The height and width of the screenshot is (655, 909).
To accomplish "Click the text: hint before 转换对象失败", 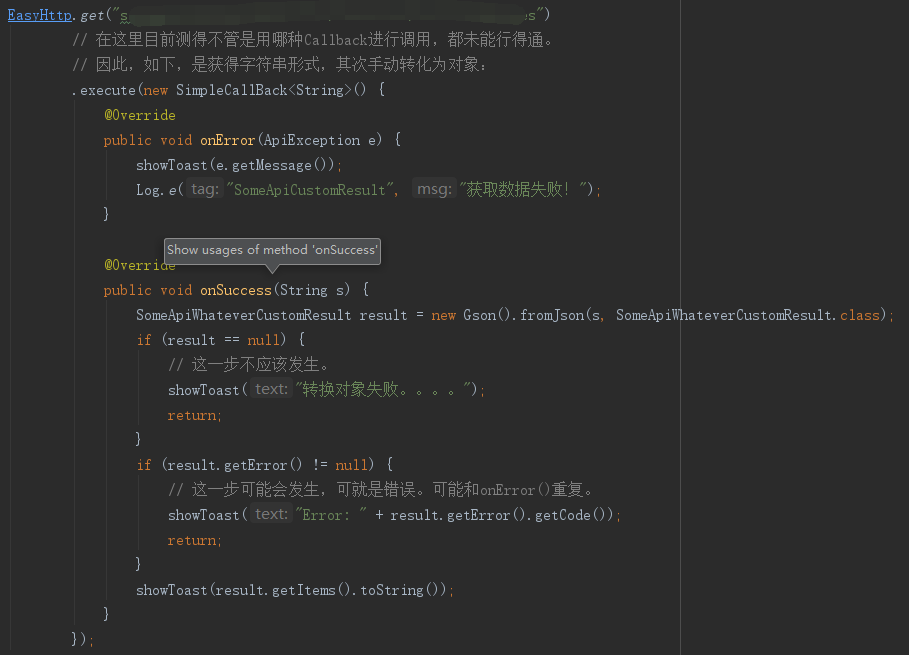I will (x=270, y=389).
